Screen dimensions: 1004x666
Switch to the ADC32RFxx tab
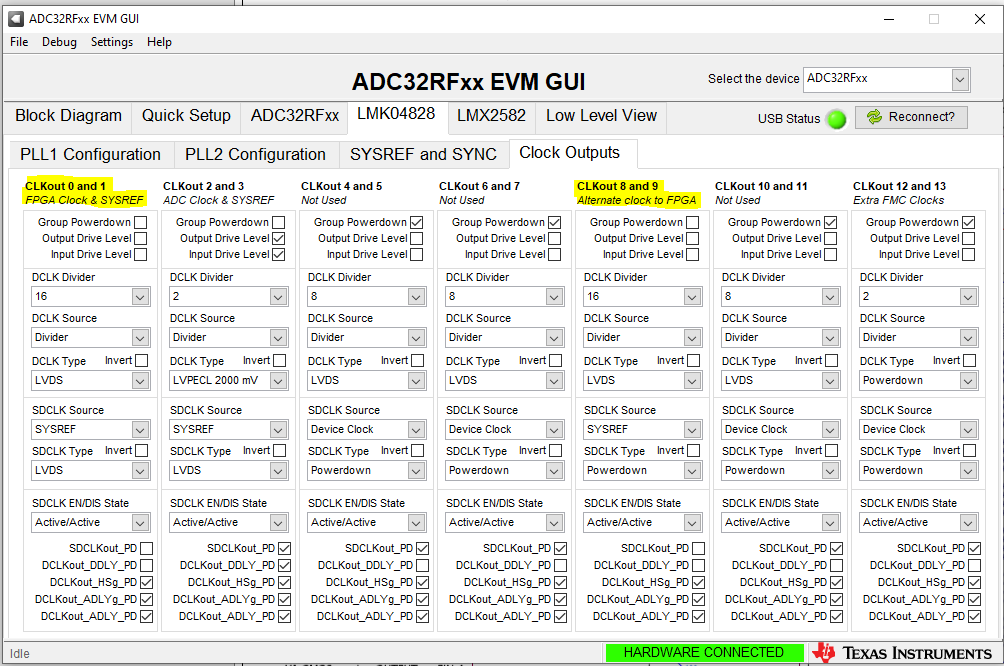[295, 116]
